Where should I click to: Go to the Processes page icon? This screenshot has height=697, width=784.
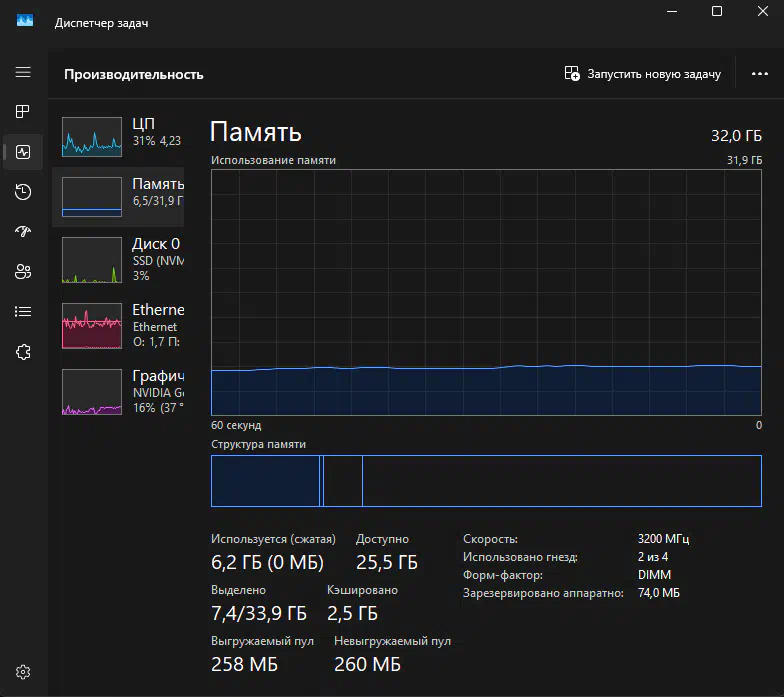pyautogui.click(x=23, y=112)
